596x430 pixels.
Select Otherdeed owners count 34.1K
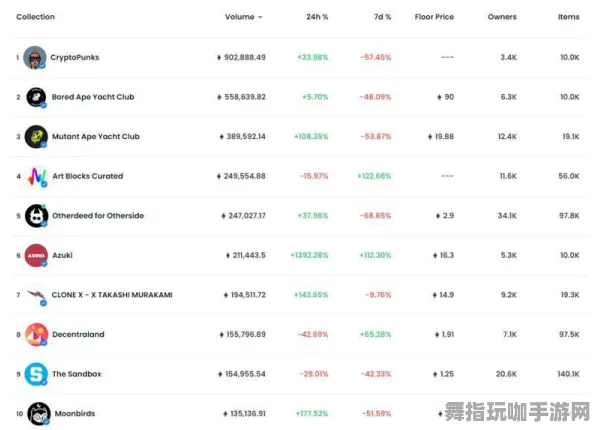[x=507, y=216]
